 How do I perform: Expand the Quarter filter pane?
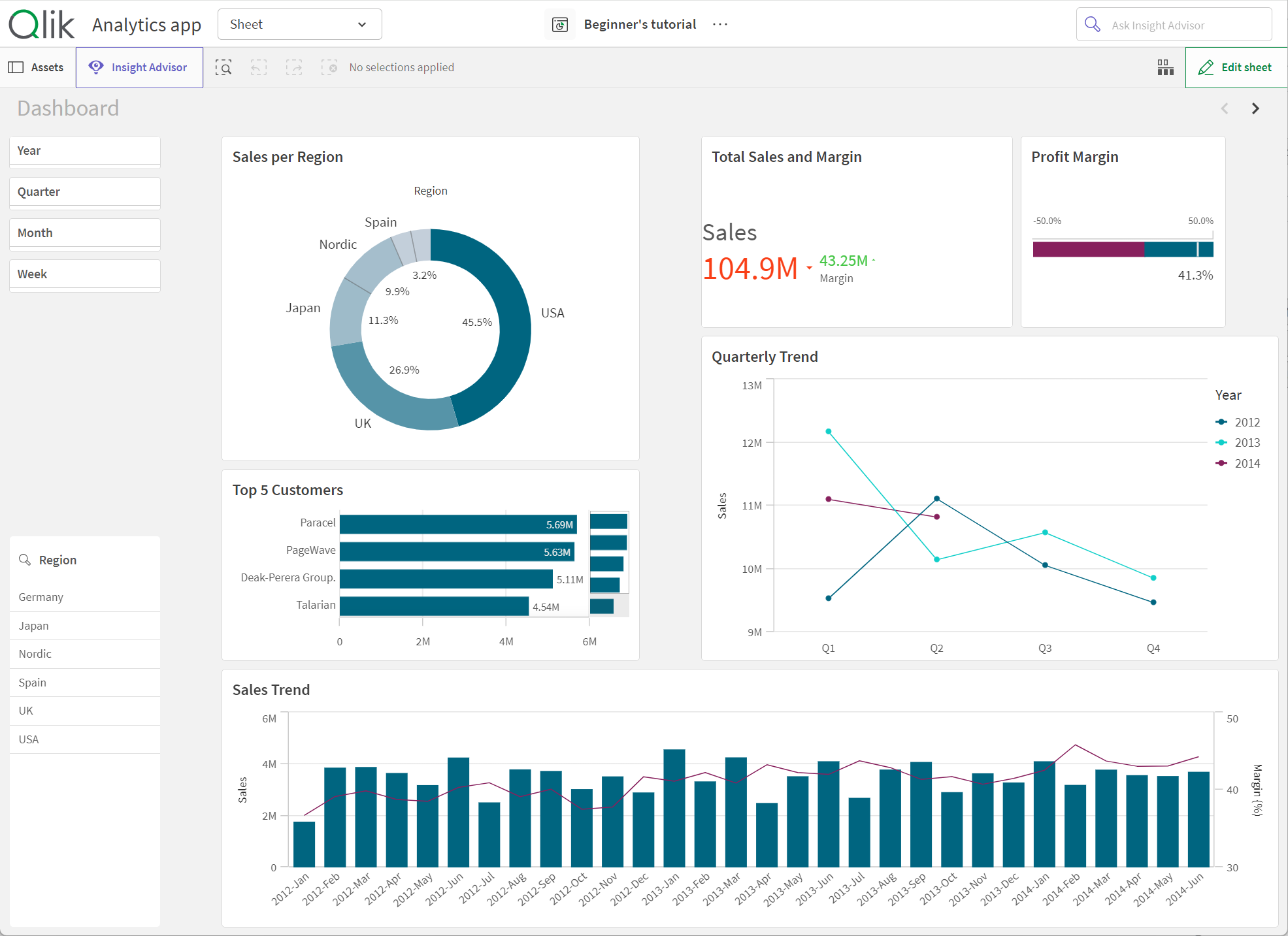(85, 192)
